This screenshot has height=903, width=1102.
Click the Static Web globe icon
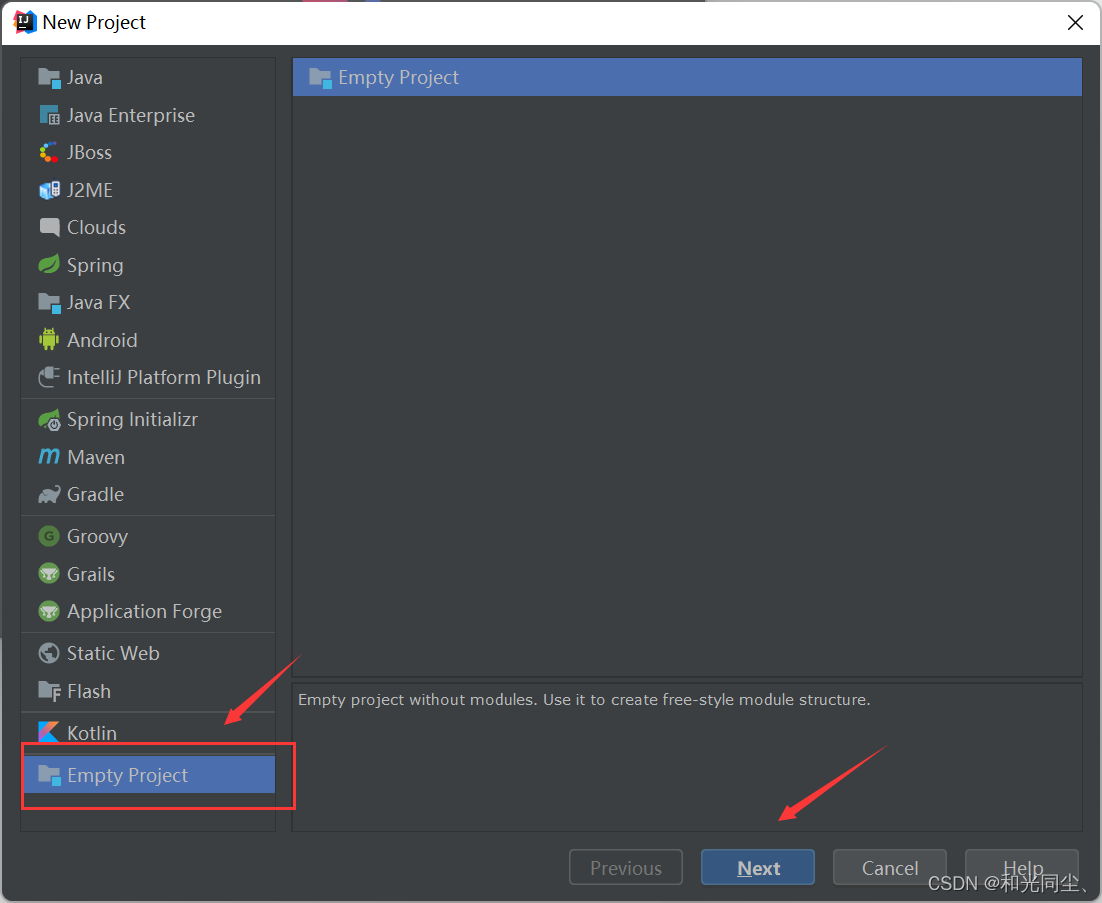click(x=49, y=653)
